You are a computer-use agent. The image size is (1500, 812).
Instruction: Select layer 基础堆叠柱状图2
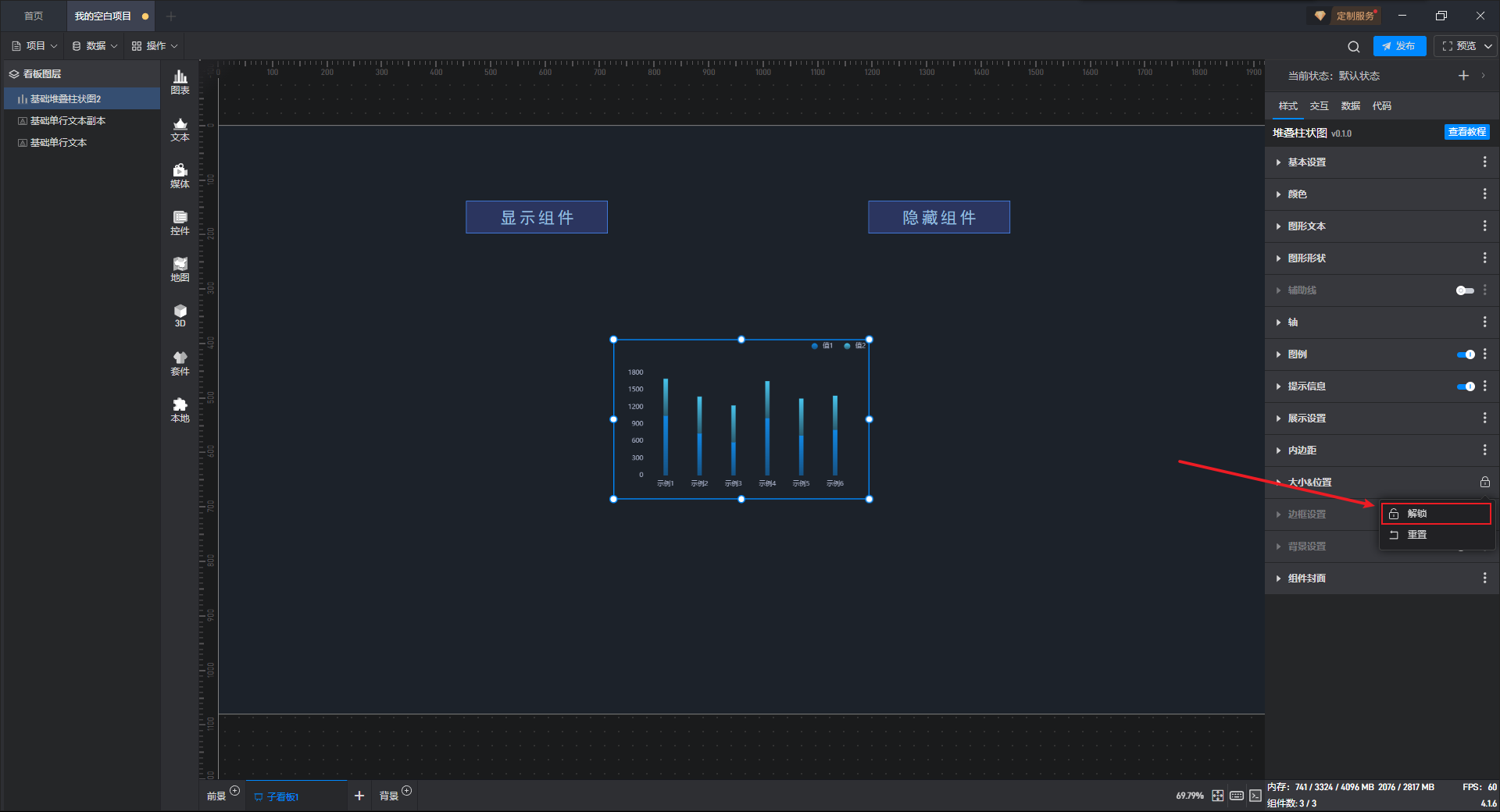click(x=82, y=98)
